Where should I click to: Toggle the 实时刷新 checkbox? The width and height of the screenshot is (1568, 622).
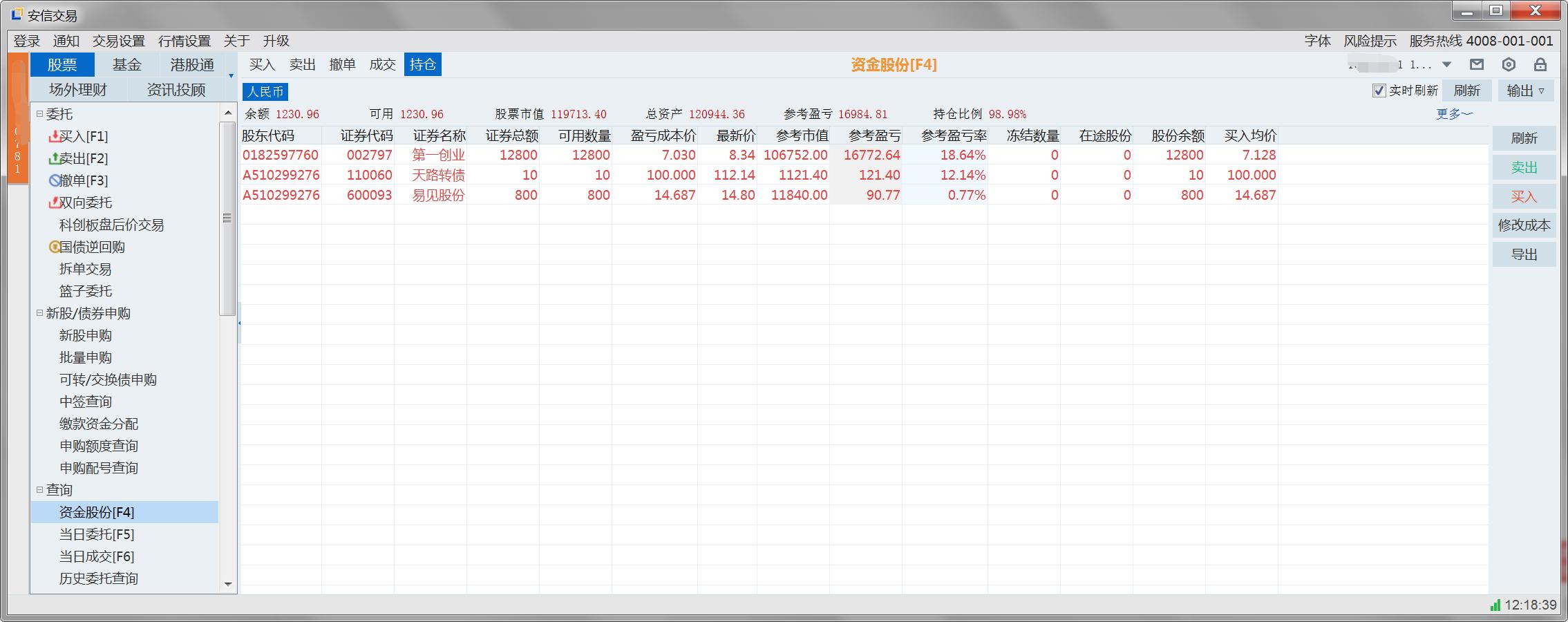(1379, 91)
